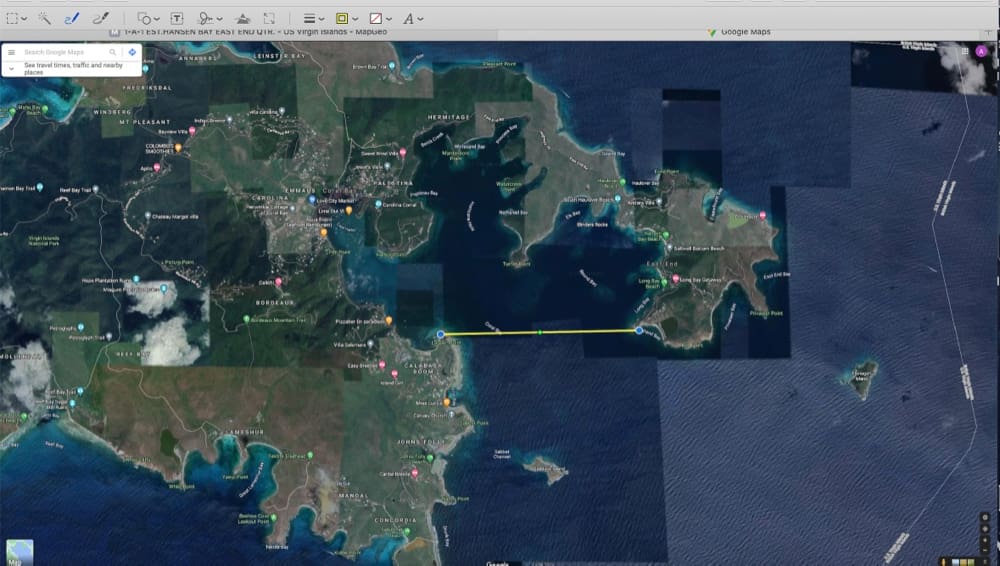Click the BORDEAUX area label
1000x566 pixels.
point(275,302)
